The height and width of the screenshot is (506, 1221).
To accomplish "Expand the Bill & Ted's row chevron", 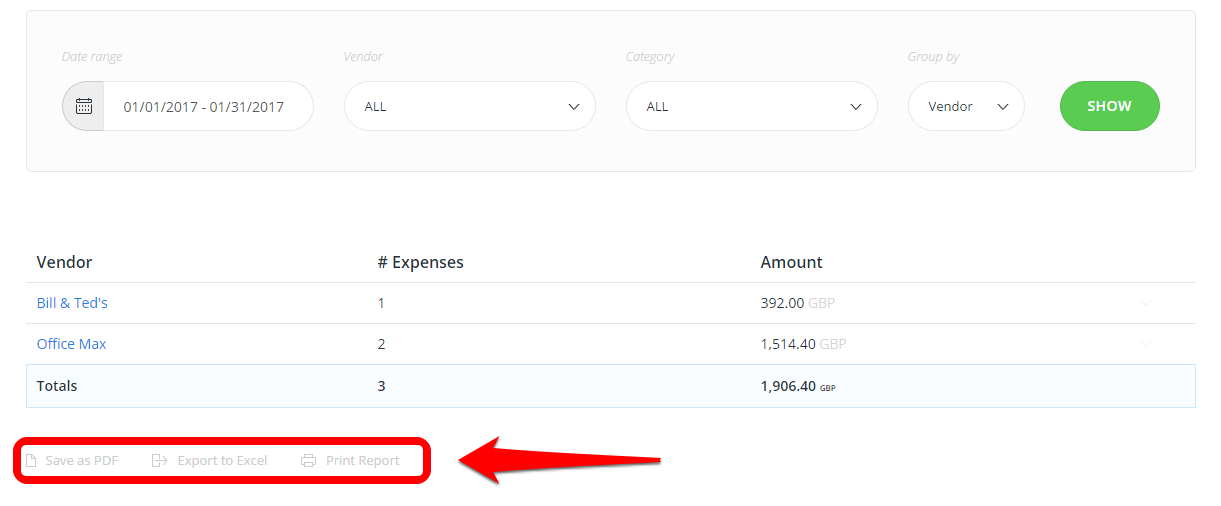I will point(1146,303).
